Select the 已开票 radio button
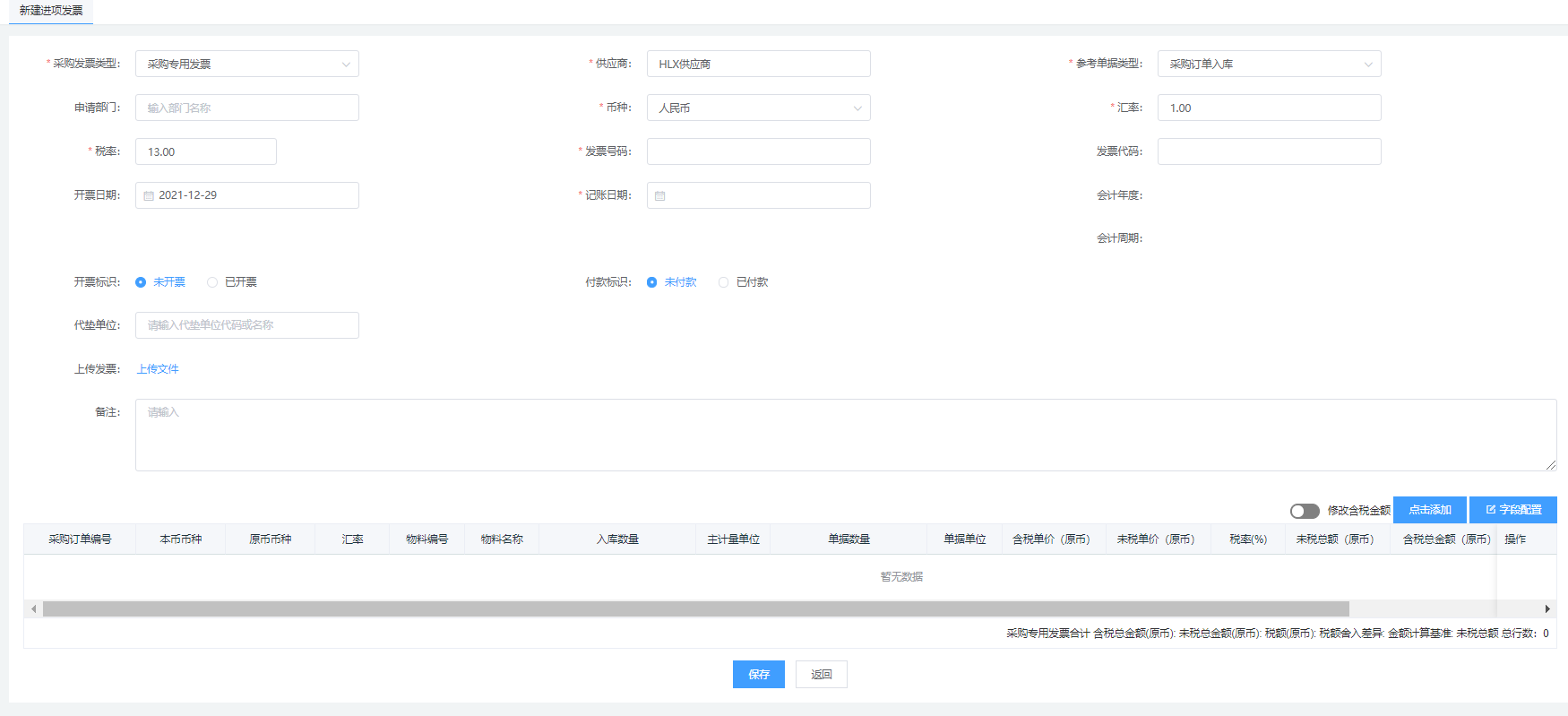This screenshot has height=716, width=1568. coord(212,282)
